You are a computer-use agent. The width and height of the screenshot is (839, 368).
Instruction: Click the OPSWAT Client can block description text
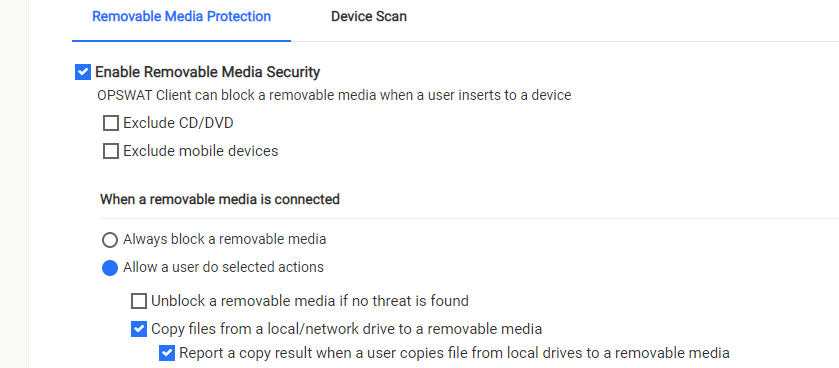[x=334, y=95]
